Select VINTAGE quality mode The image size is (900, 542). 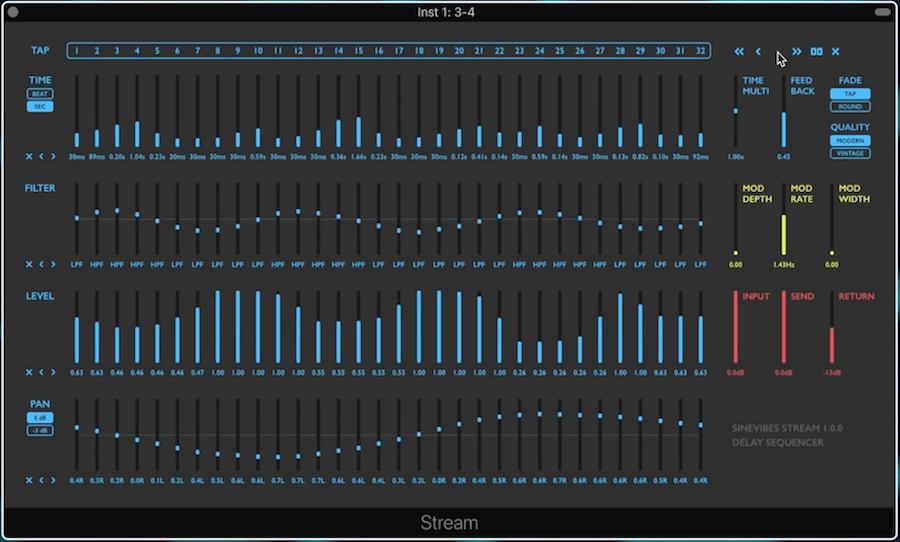[849, 153]
